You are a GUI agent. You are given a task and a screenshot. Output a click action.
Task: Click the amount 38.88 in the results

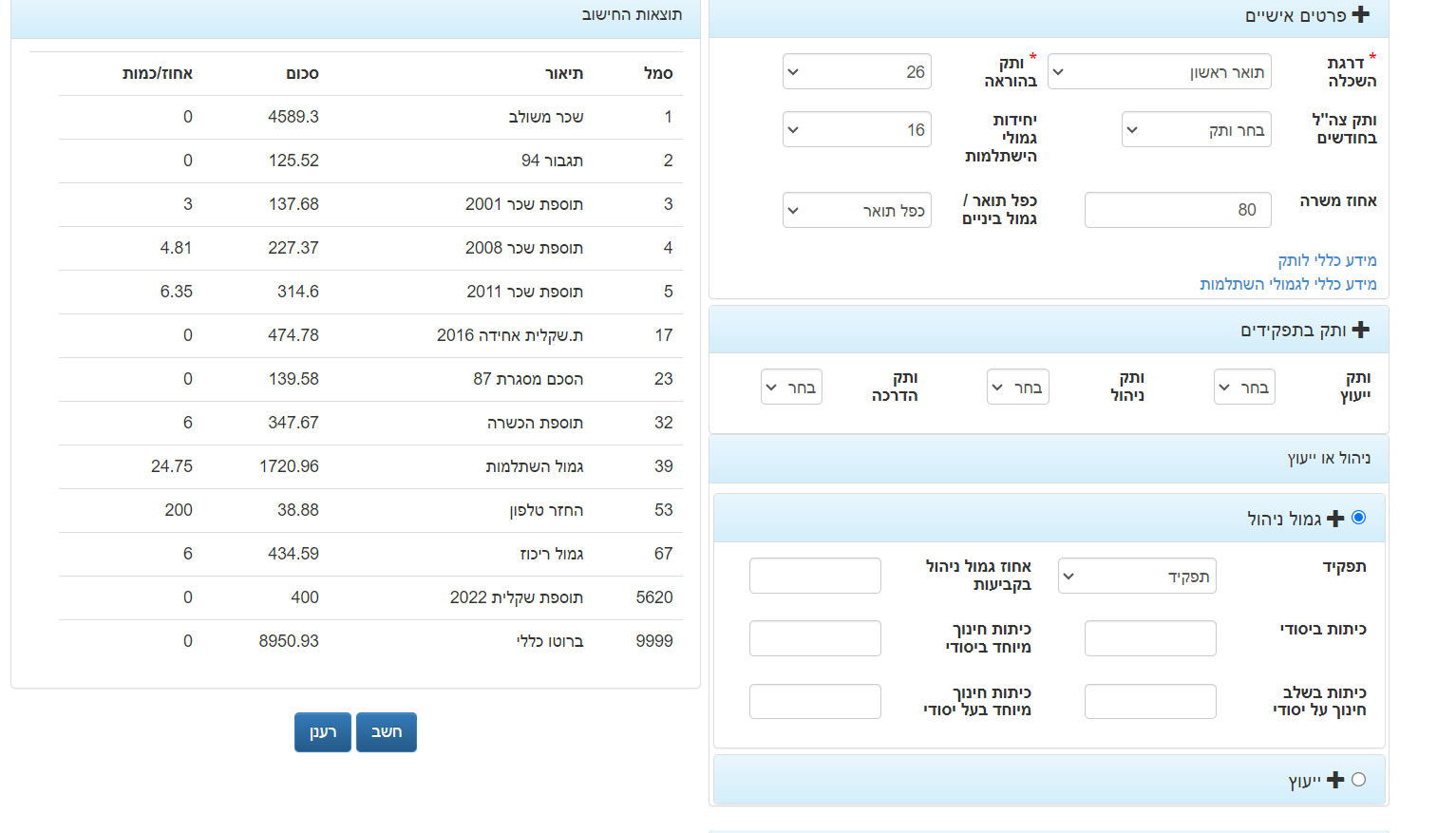[x=298, y=510]
